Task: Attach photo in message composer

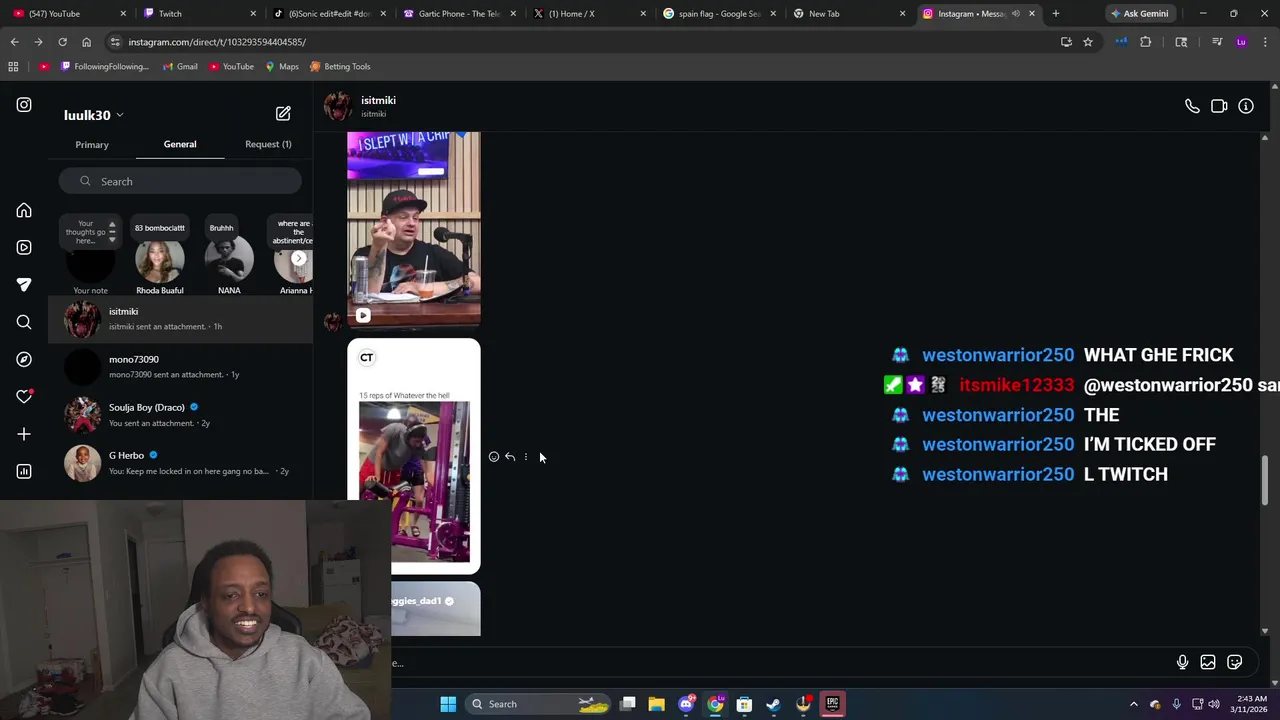Action: point(1208,662)
